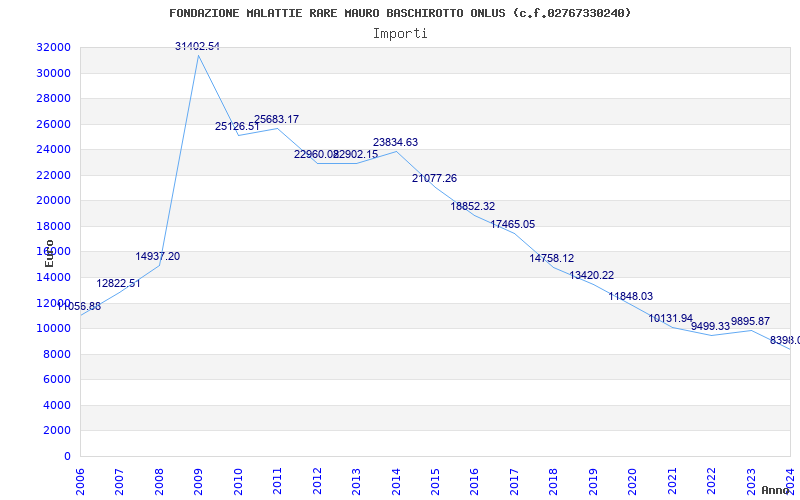
Task: Click the x-axis year 2021
Action: (x=672, y=482)
